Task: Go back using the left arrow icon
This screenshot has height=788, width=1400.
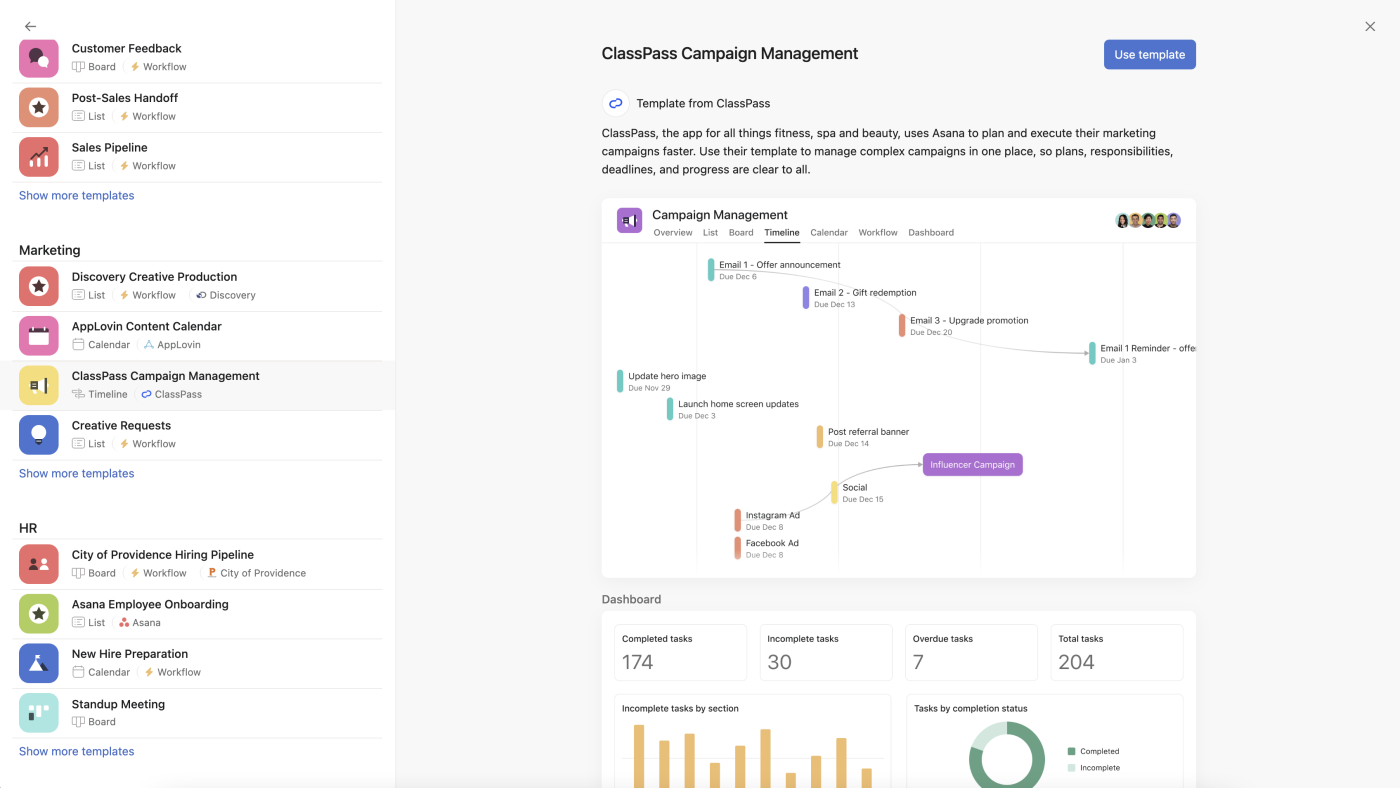Action: tap(30, 27)
